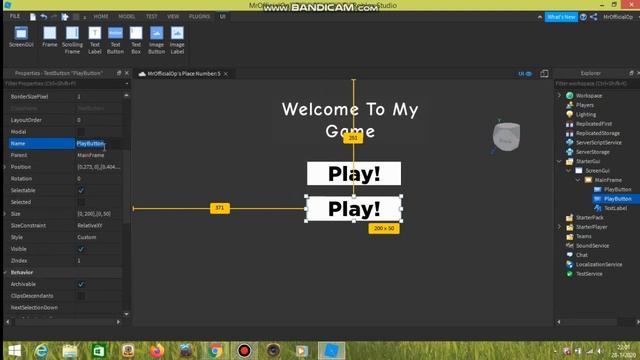Click the Style value Custom
Viewport: 640px width, 360px height.
pos(87,237)
